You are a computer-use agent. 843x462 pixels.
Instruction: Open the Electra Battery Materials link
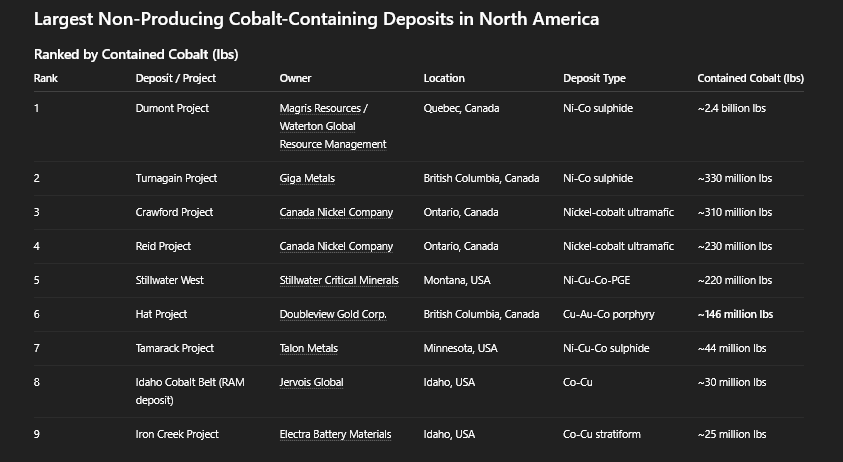(335, 434)
